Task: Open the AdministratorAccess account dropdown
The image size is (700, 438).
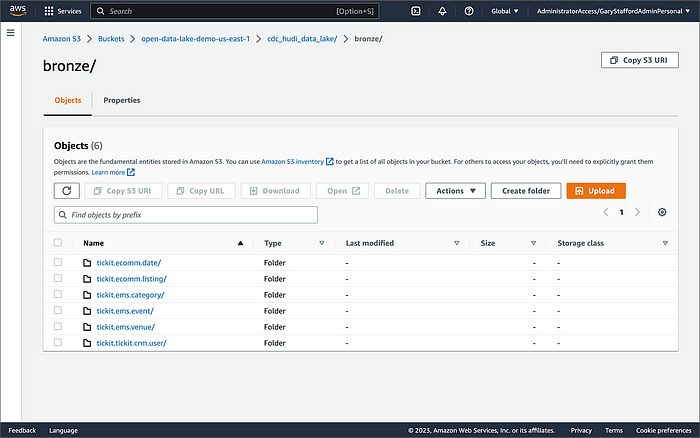Action: click(613, 11)
